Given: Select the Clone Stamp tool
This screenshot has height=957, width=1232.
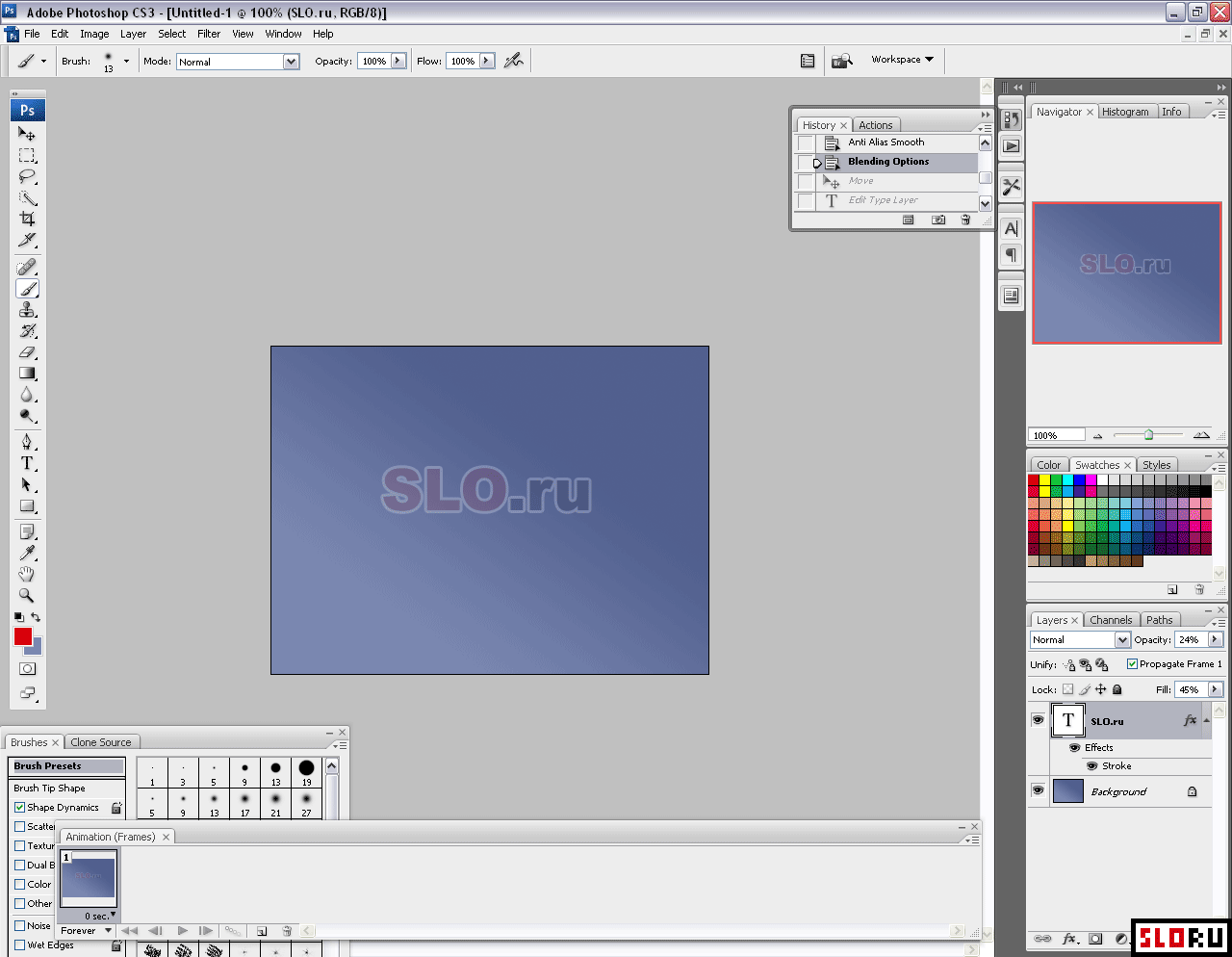Looking at the screenshot, I should 27,309.
